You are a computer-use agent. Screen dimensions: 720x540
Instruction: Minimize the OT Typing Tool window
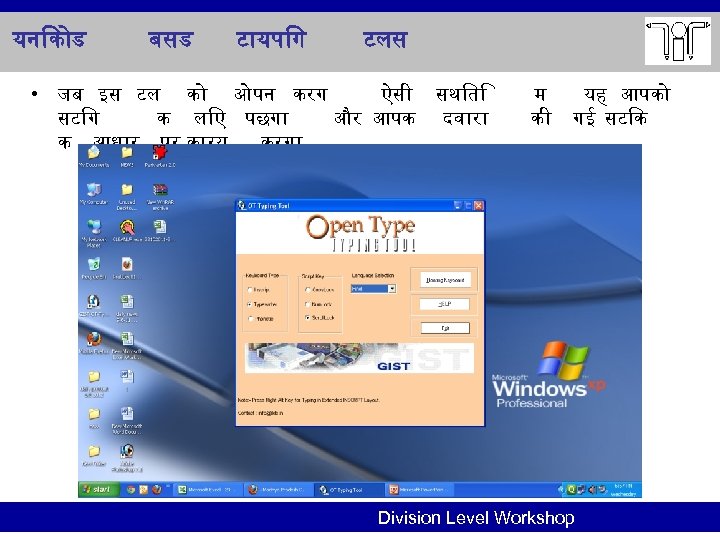(457, 206)
